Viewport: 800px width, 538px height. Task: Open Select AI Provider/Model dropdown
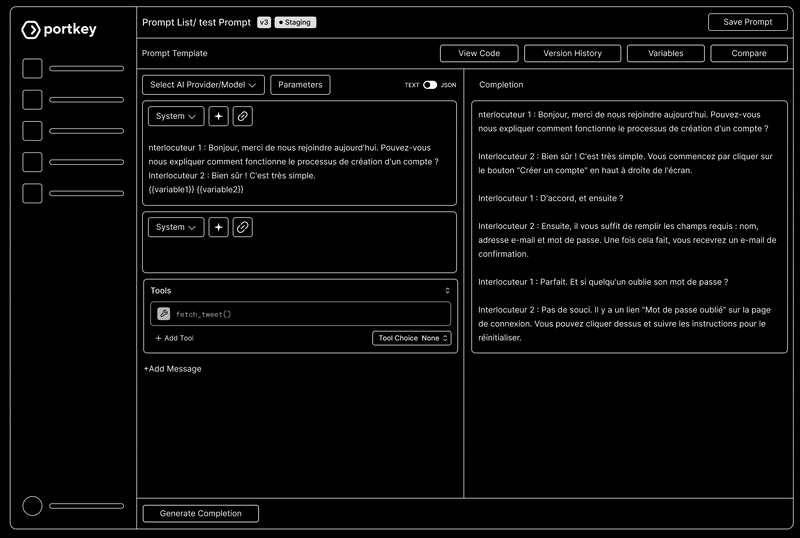pyautogui.click(x=203, y=85)
